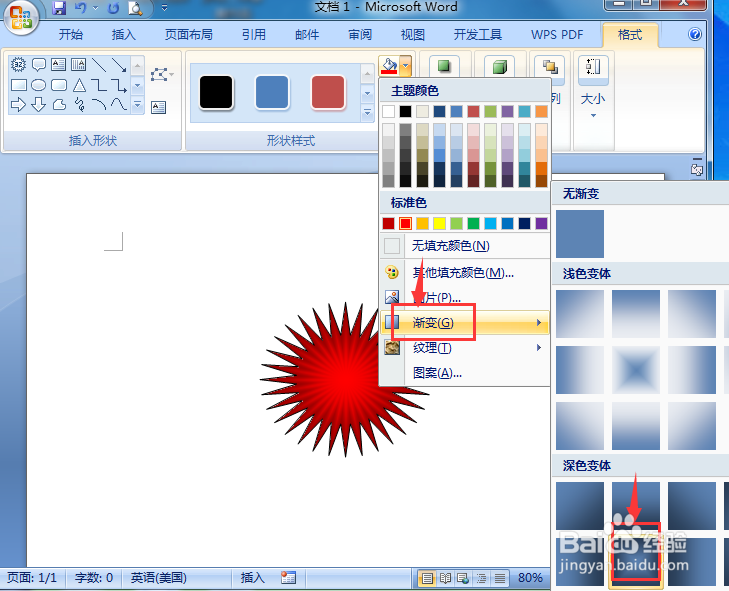The width and height of the screenshot is (729, 591).
Task: Switch to the 插入 tab
Action: [124, 34]
